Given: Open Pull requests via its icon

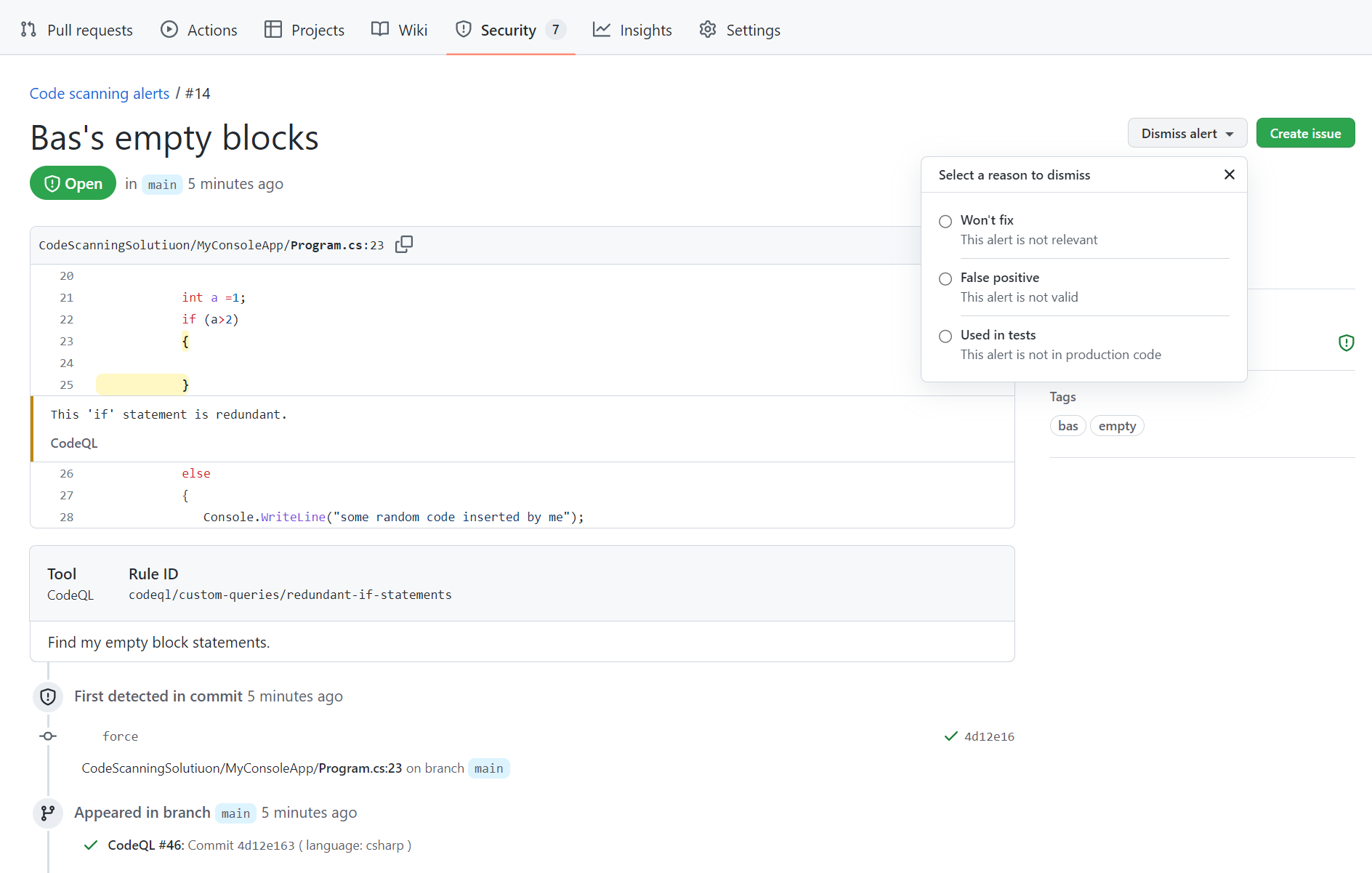Looking at the screenshot, I should coord(28,29).
